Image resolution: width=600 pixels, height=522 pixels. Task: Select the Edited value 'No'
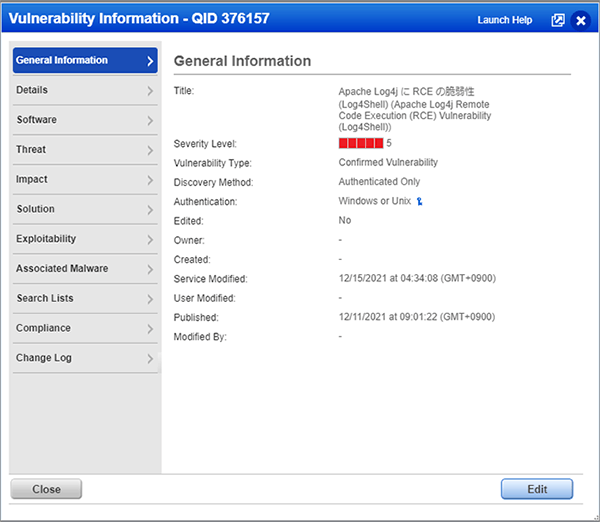coord(345,220)
